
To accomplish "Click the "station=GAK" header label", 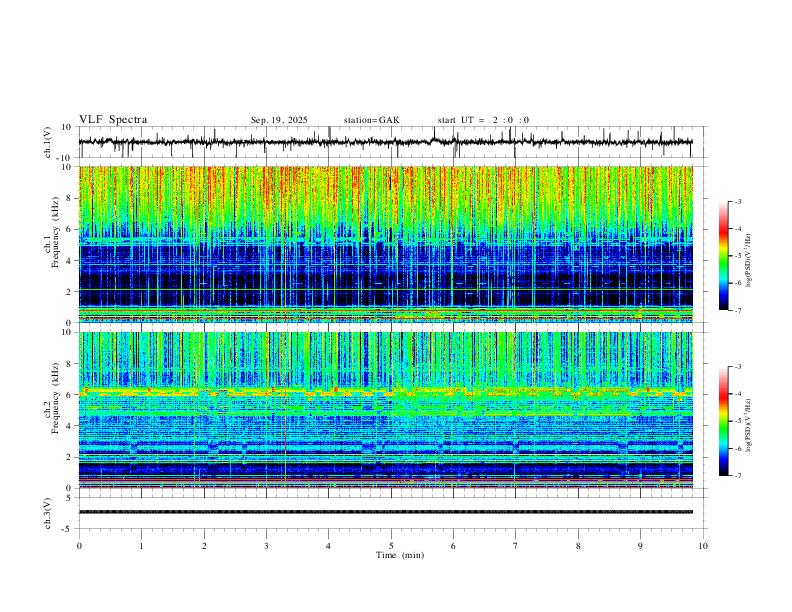I will pos(371,120).
